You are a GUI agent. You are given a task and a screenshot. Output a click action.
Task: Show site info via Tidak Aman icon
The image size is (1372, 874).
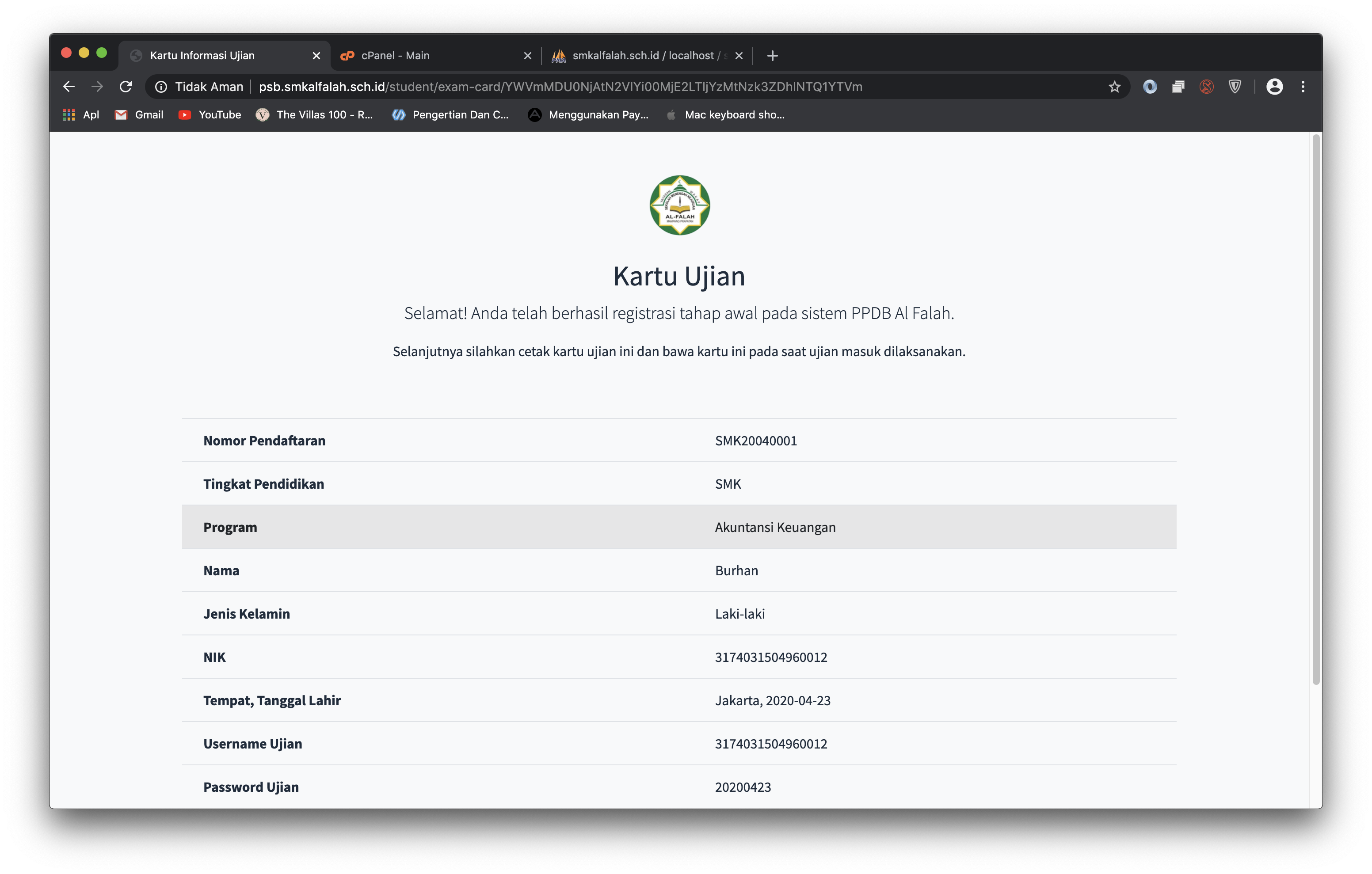click(x=161, y=87)
